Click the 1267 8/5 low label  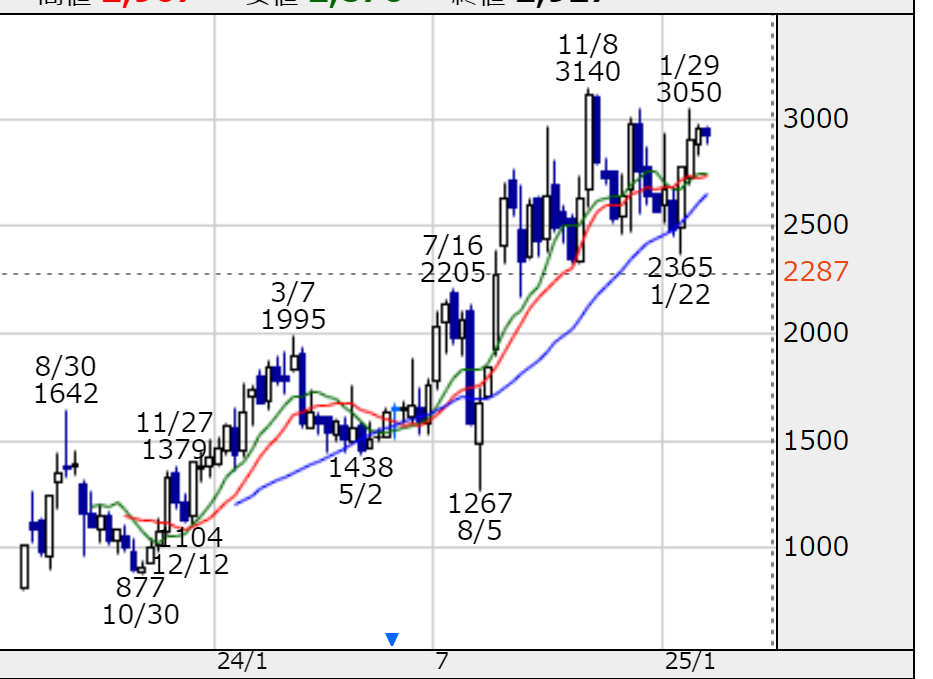click(480, 517)
